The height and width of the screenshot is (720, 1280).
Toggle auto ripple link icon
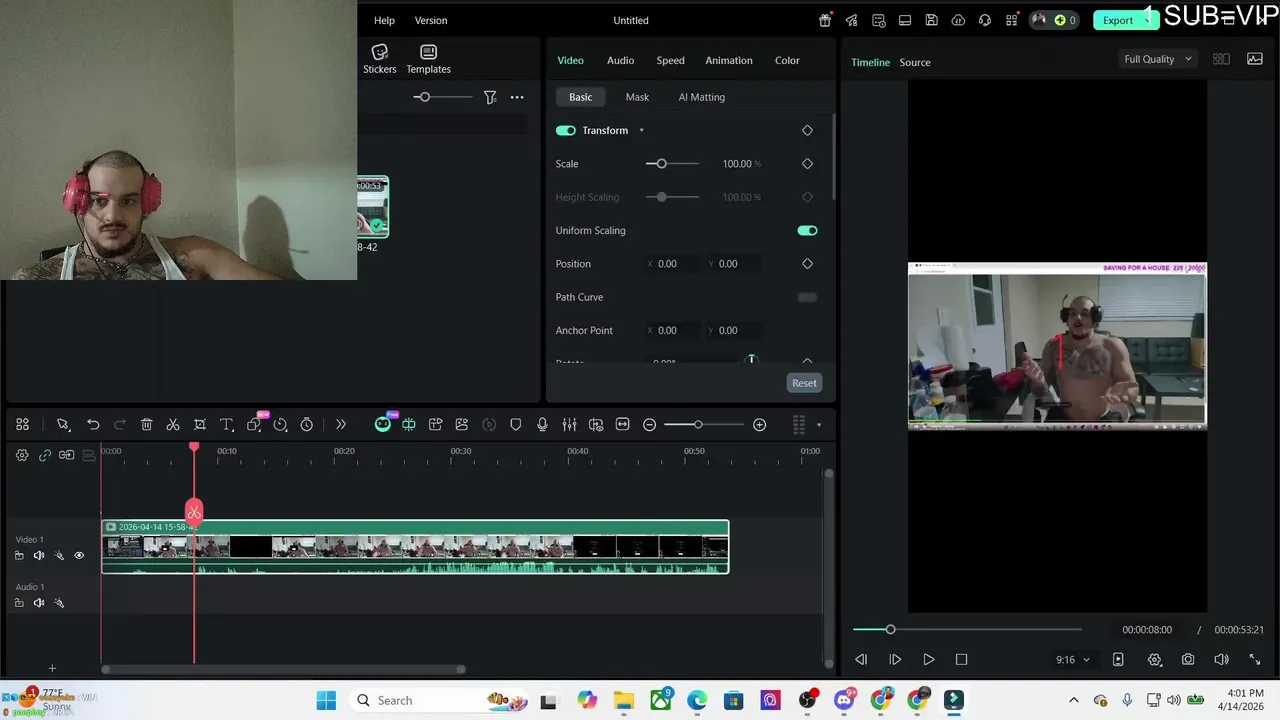coord(45,455)
